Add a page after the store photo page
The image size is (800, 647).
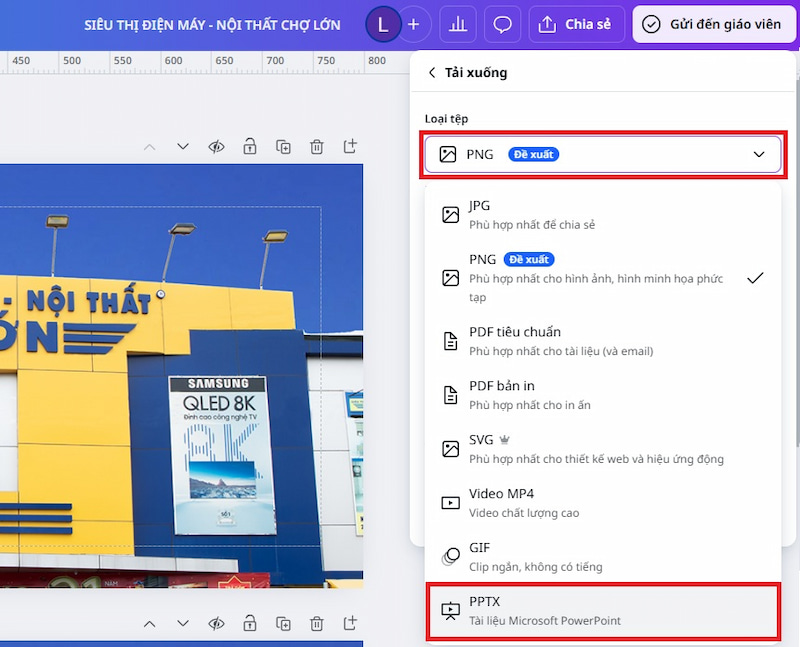[350, 147]
